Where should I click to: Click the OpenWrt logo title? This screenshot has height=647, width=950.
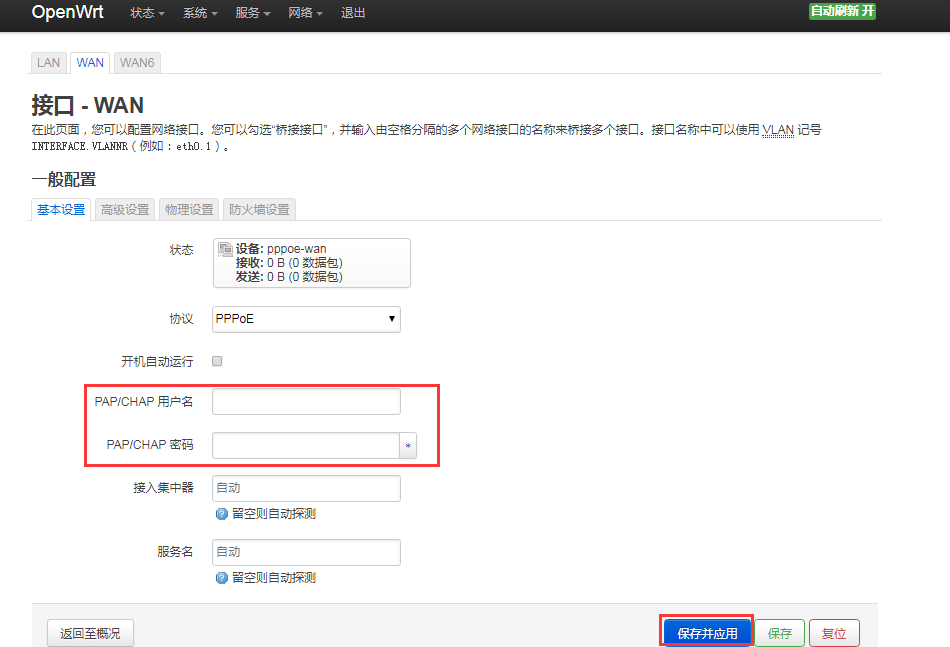[x=67, y=12]
